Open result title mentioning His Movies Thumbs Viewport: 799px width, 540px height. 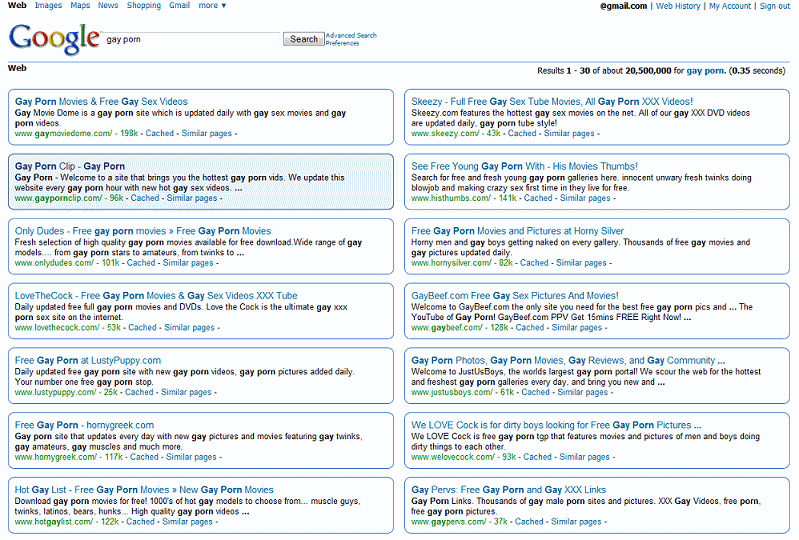point(524,166)
